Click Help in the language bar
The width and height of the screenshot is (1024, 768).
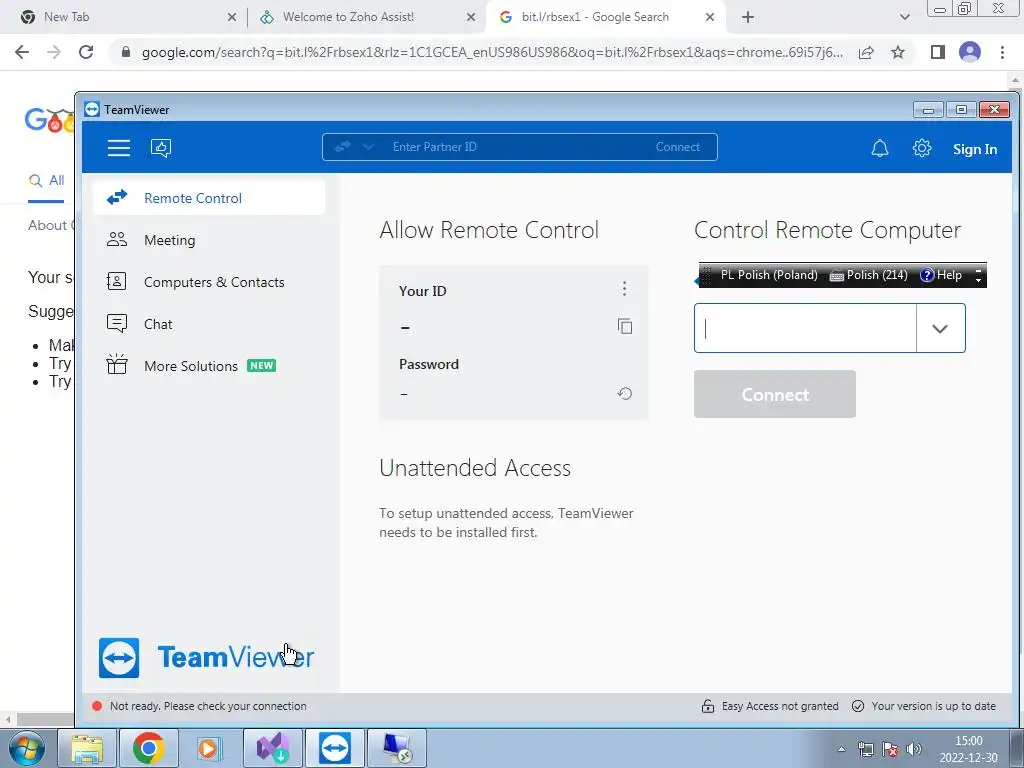(x=941, y=275)
